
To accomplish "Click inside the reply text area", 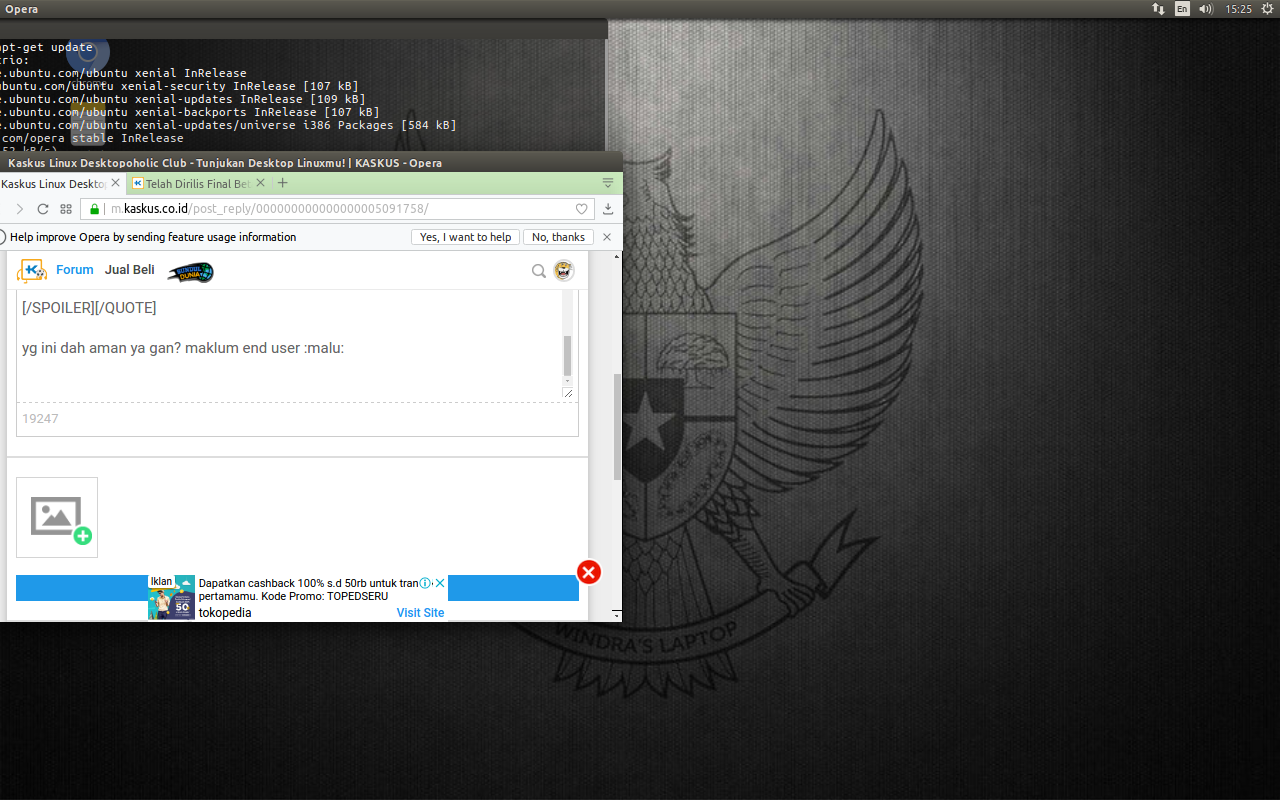I will [x=288, y=345].
